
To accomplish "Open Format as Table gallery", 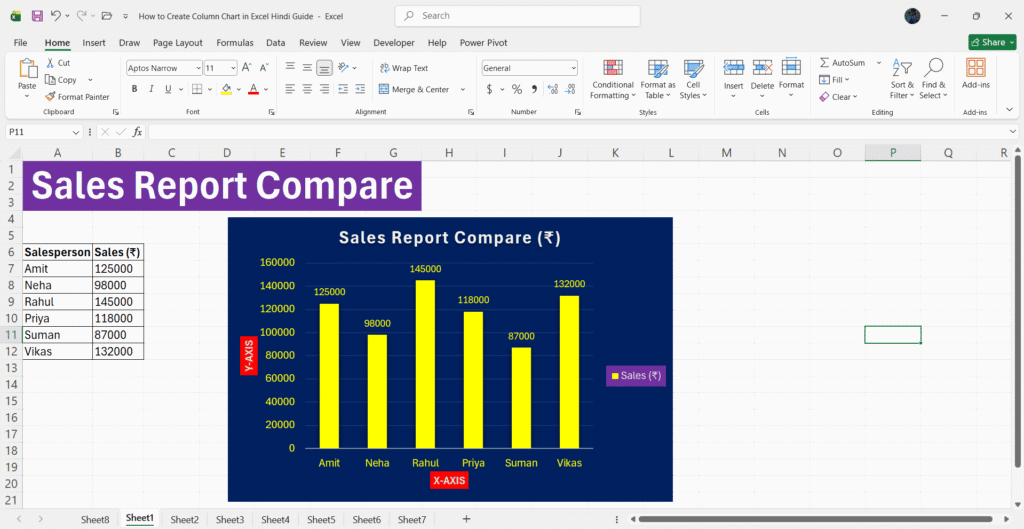I will [658, 79].
